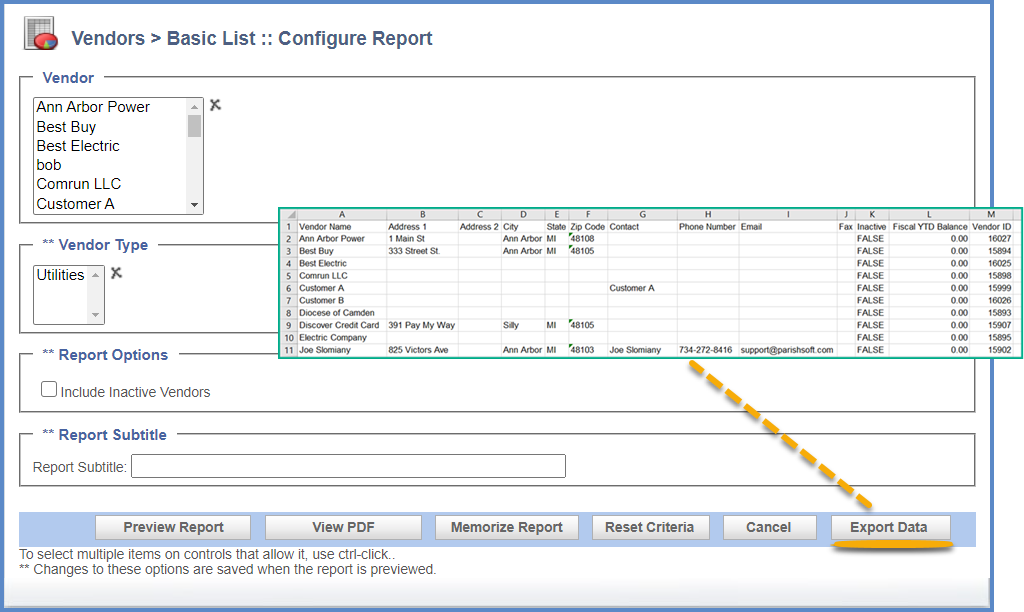The width and height of the screenshot is (1024, 612).
Task: Click down arrow of Vendor Type list
Action: pos(95,315)
